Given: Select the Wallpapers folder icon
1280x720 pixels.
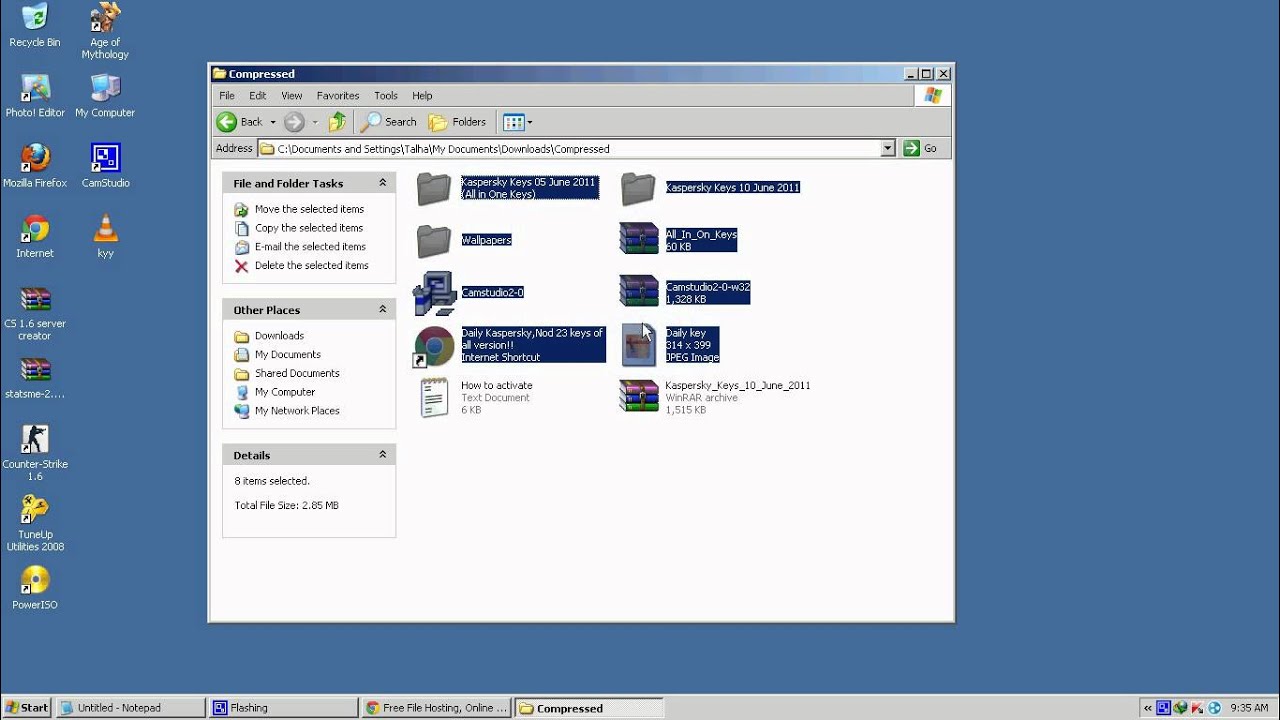Looking at the screenshot, I should [x=434, y=240].
